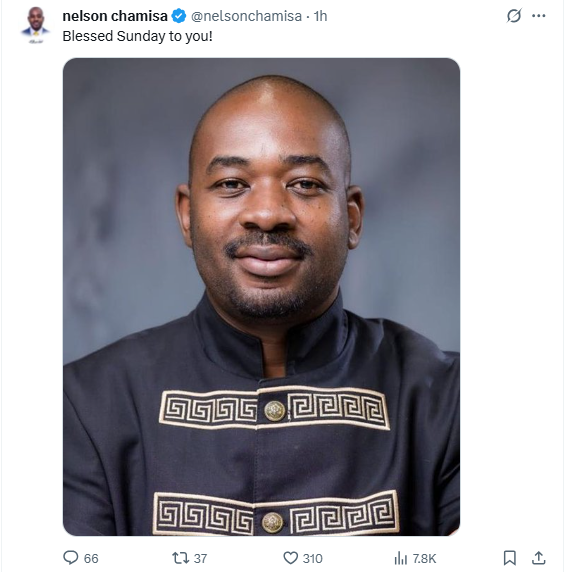This screenshot has height=572, width=580.
Task: Open the share post upload icon
Action: (x=539, y=558)
